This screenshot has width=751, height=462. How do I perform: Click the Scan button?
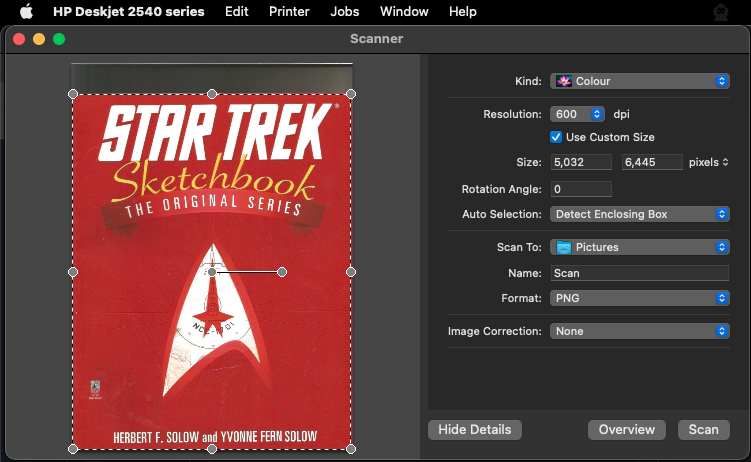704,429
